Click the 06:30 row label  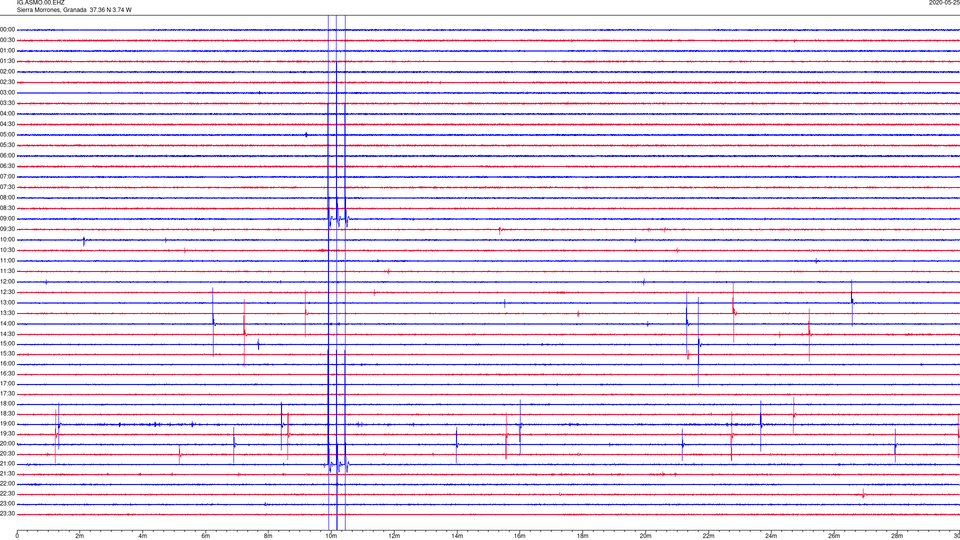pyautogui.click(x=7, y=167)
